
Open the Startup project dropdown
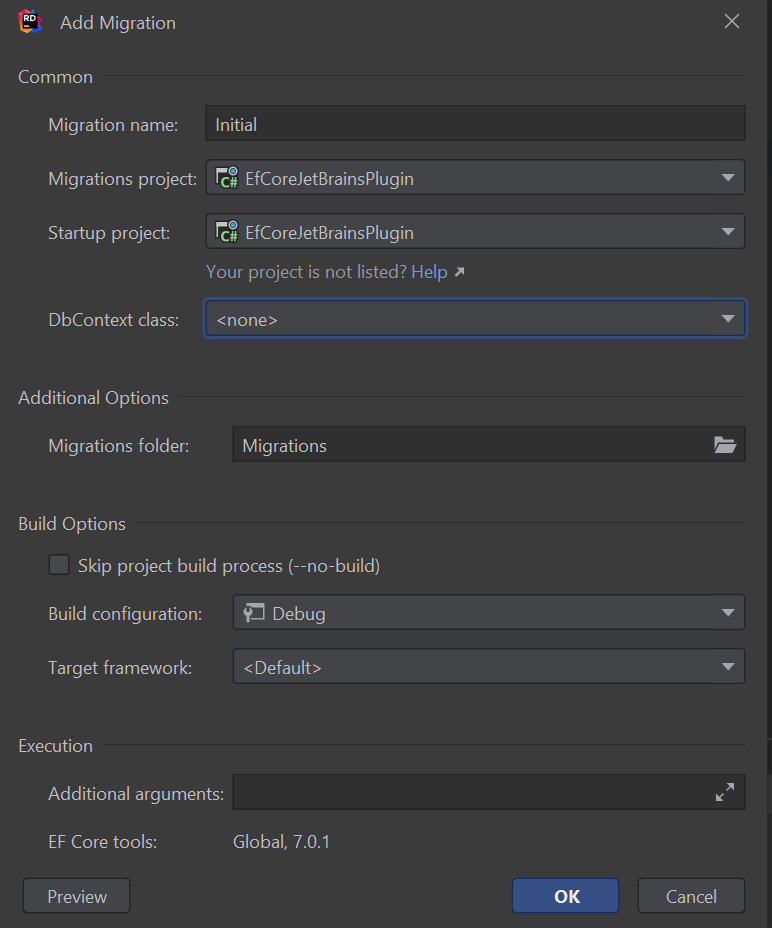click(729, 231)
